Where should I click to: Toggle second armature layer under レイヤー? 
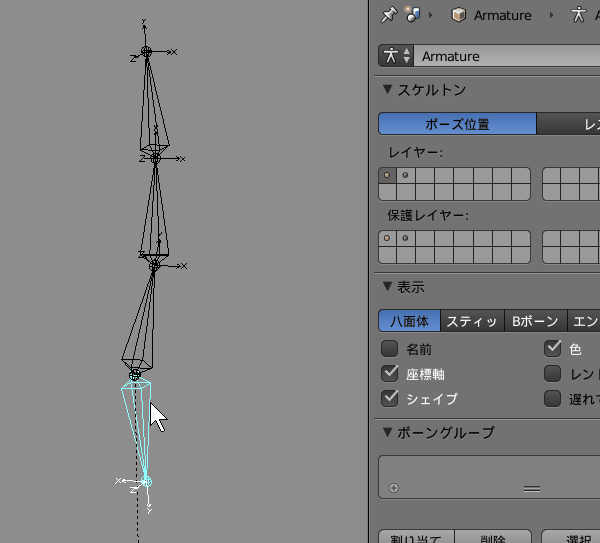(x=406, y=175)
